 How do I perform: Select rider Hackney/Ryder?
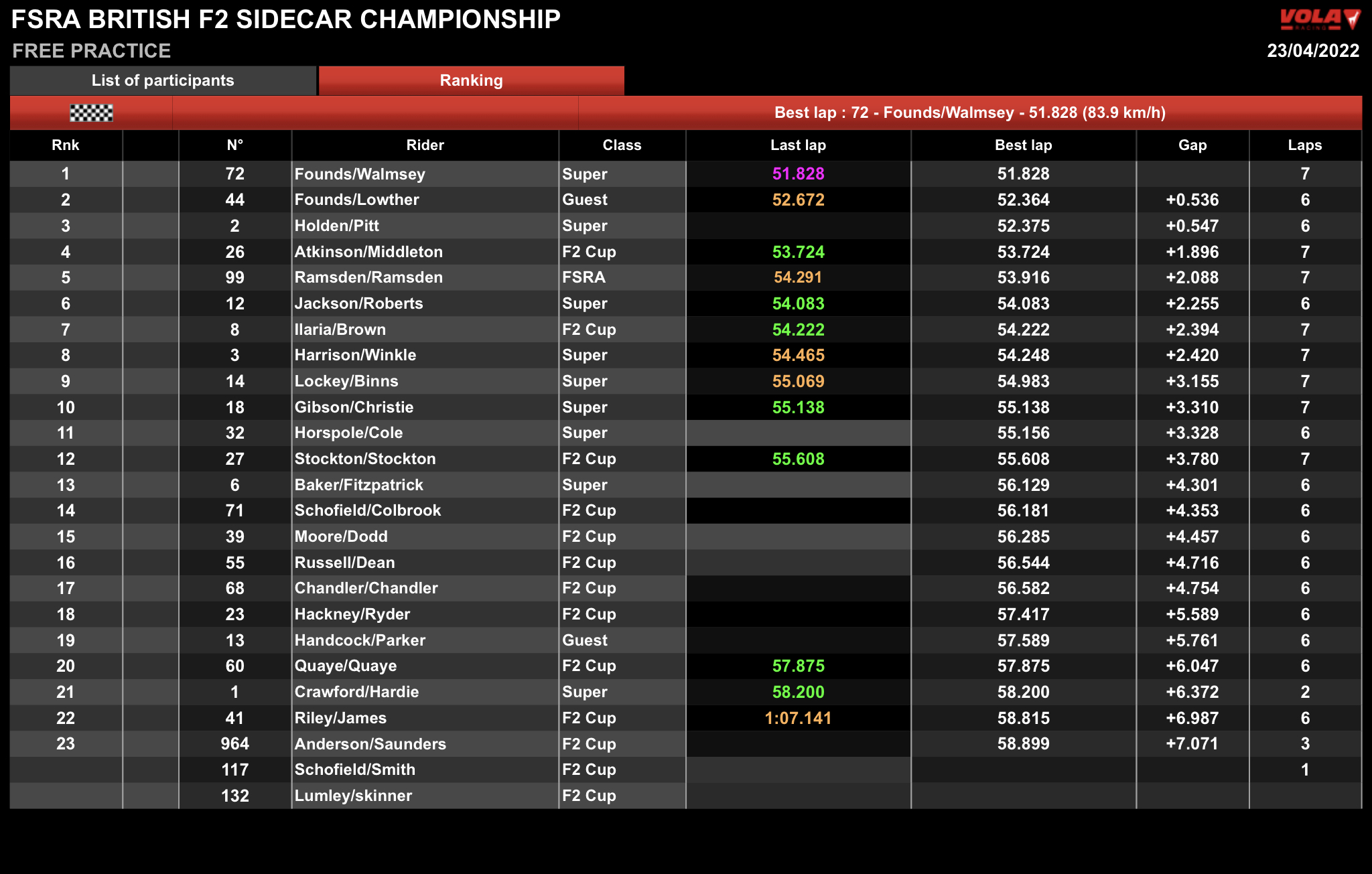(352, 614)
